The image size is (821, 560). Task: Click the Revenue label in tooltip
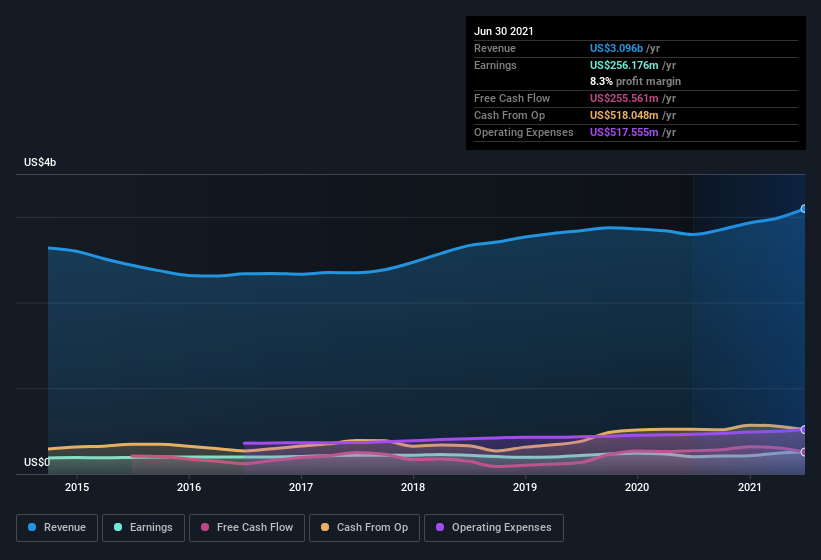pyautogui.click(x=495, y=48)
